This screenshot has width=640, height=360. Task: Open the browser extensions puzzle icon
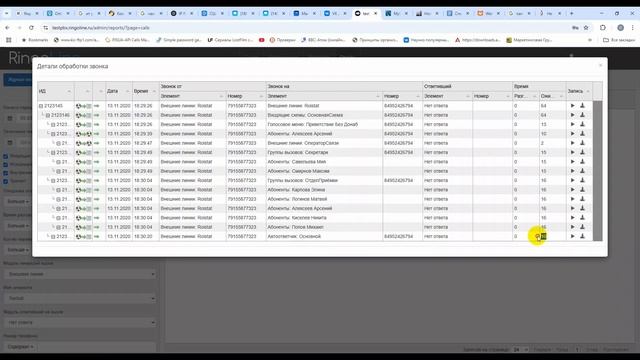pyautogui.click(x=603, y=28)
